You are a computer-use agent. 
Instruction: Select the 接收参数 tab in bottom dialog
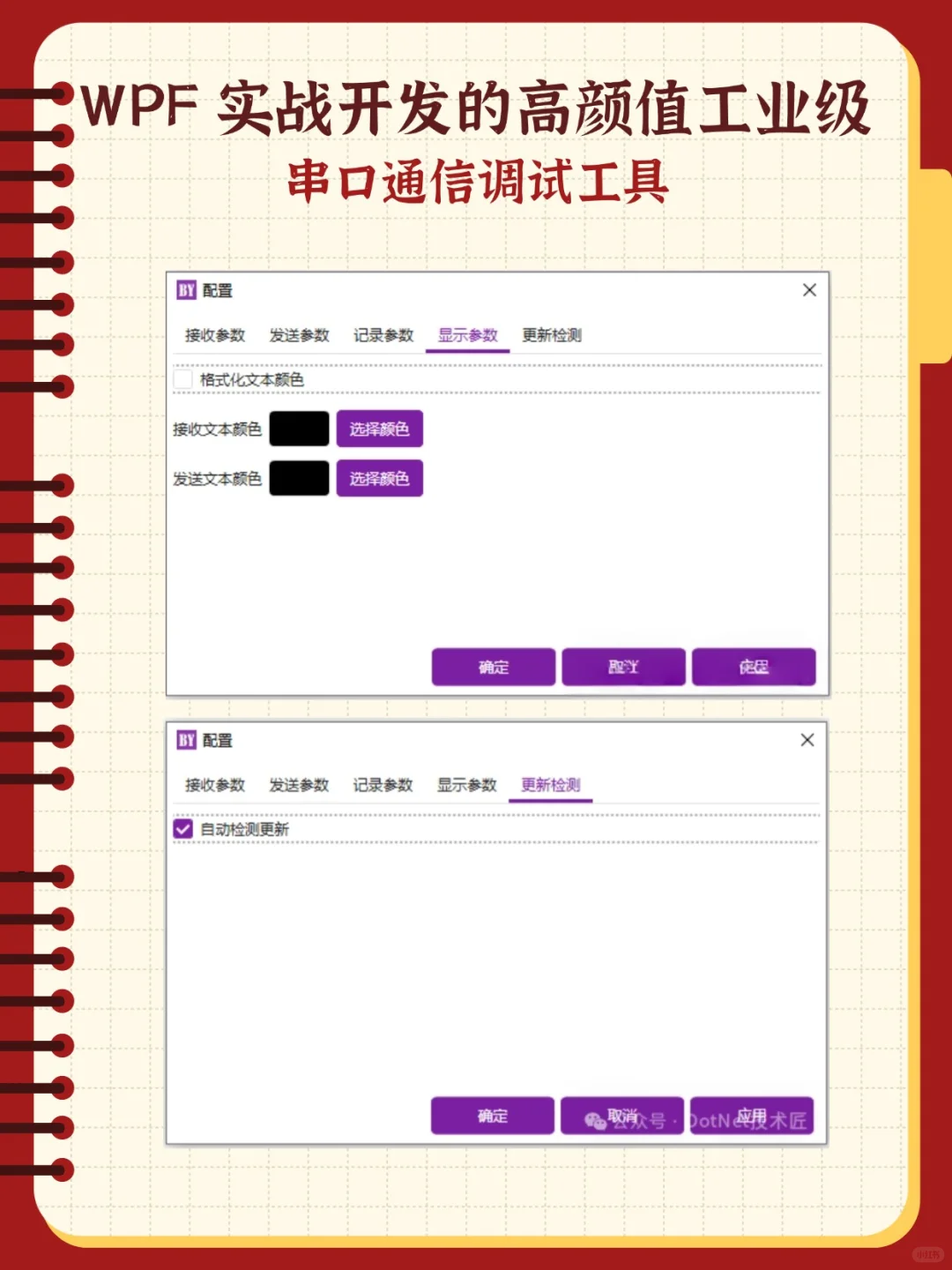point(214,784)
